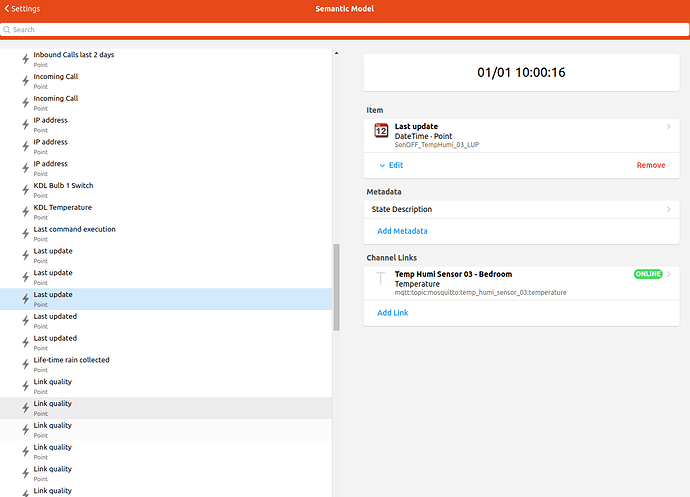Open State Description metadata chevron
The width and height of the screenshot is (690, 497).
668,209
